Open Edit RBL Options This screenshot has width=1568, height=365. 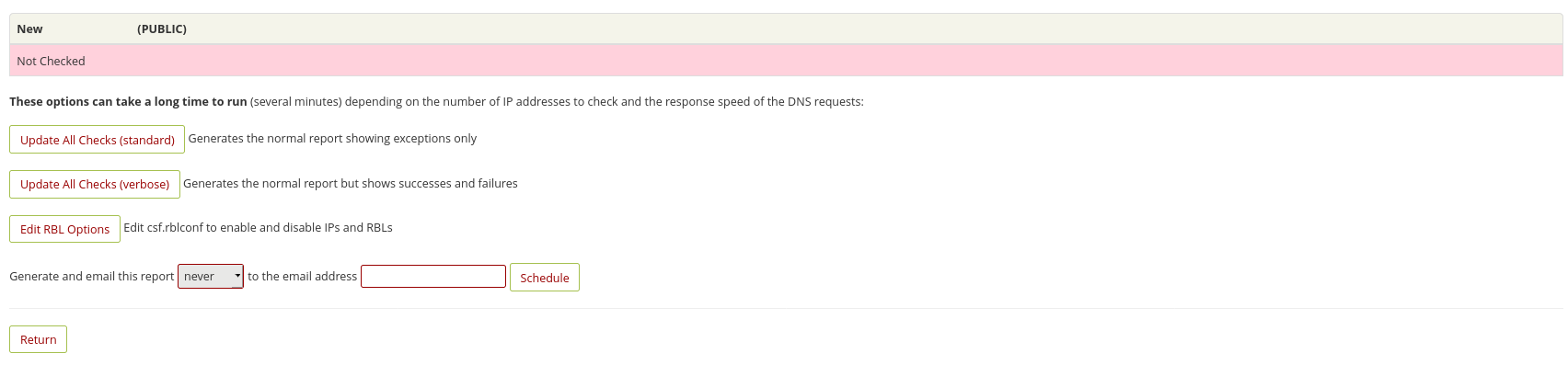(x=64, y=229)
